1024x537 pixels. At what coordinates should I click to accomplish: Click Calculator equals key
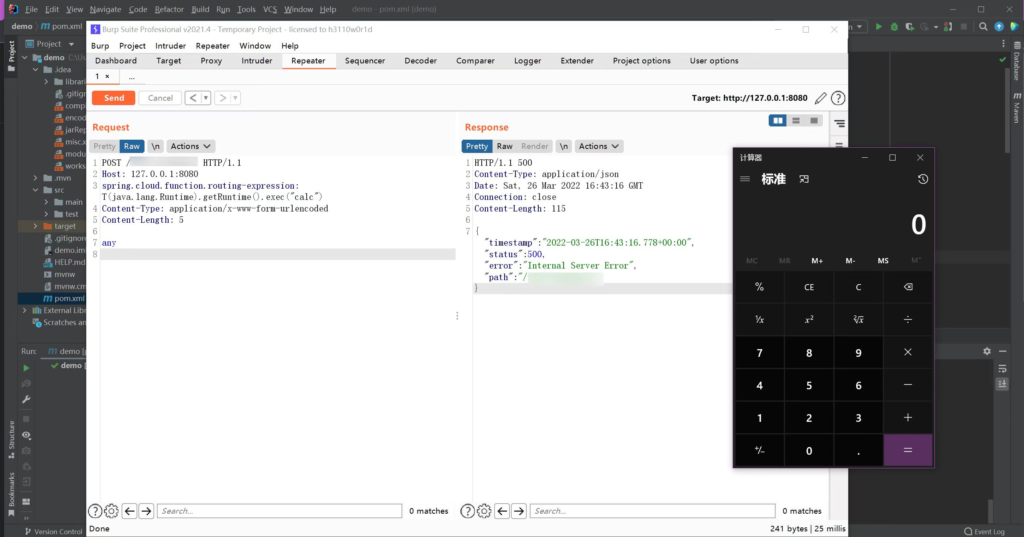pos(908,450)
